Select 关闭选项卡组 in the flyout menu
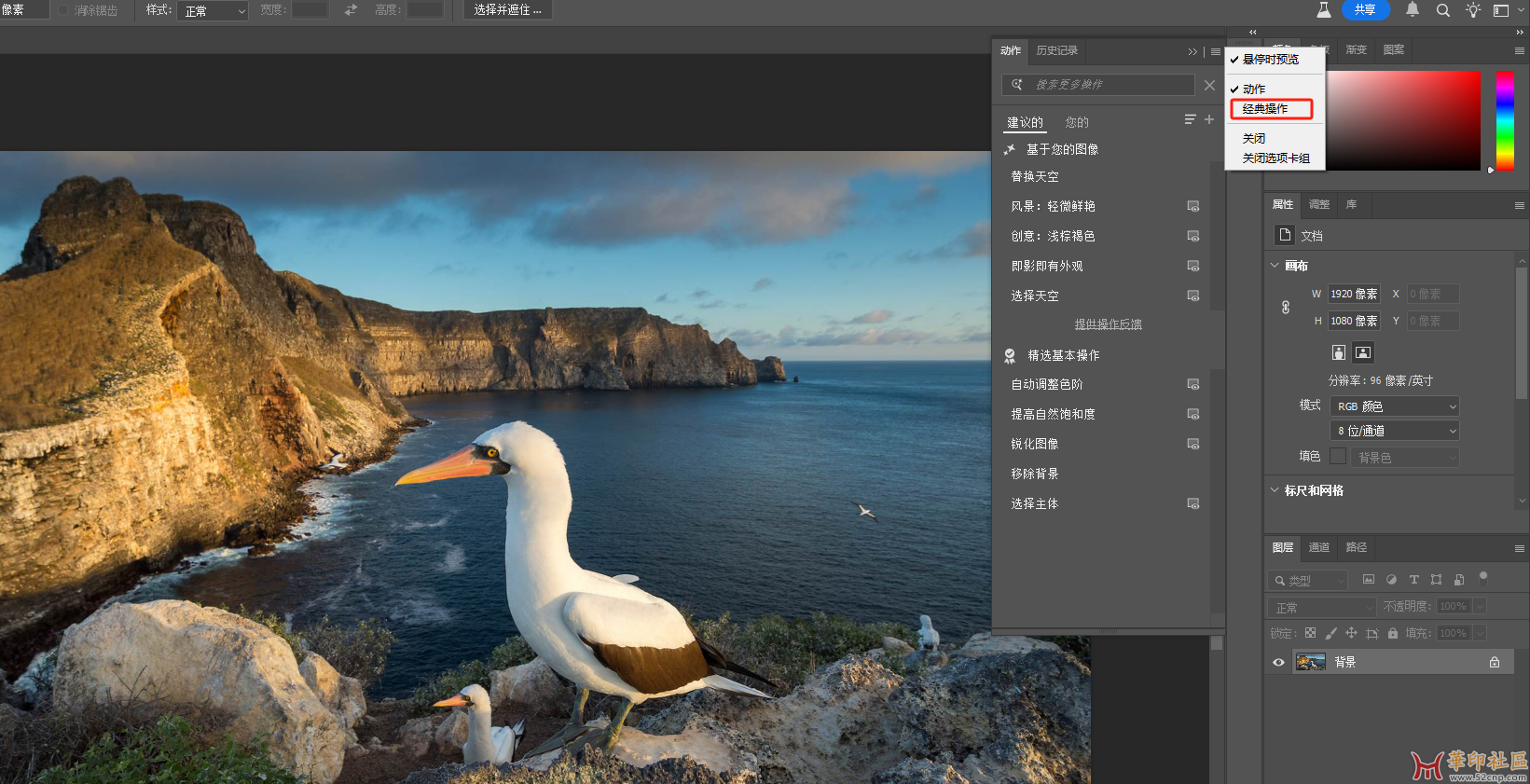This screenshot has width=1530, height=784. tap(1275, 158)
